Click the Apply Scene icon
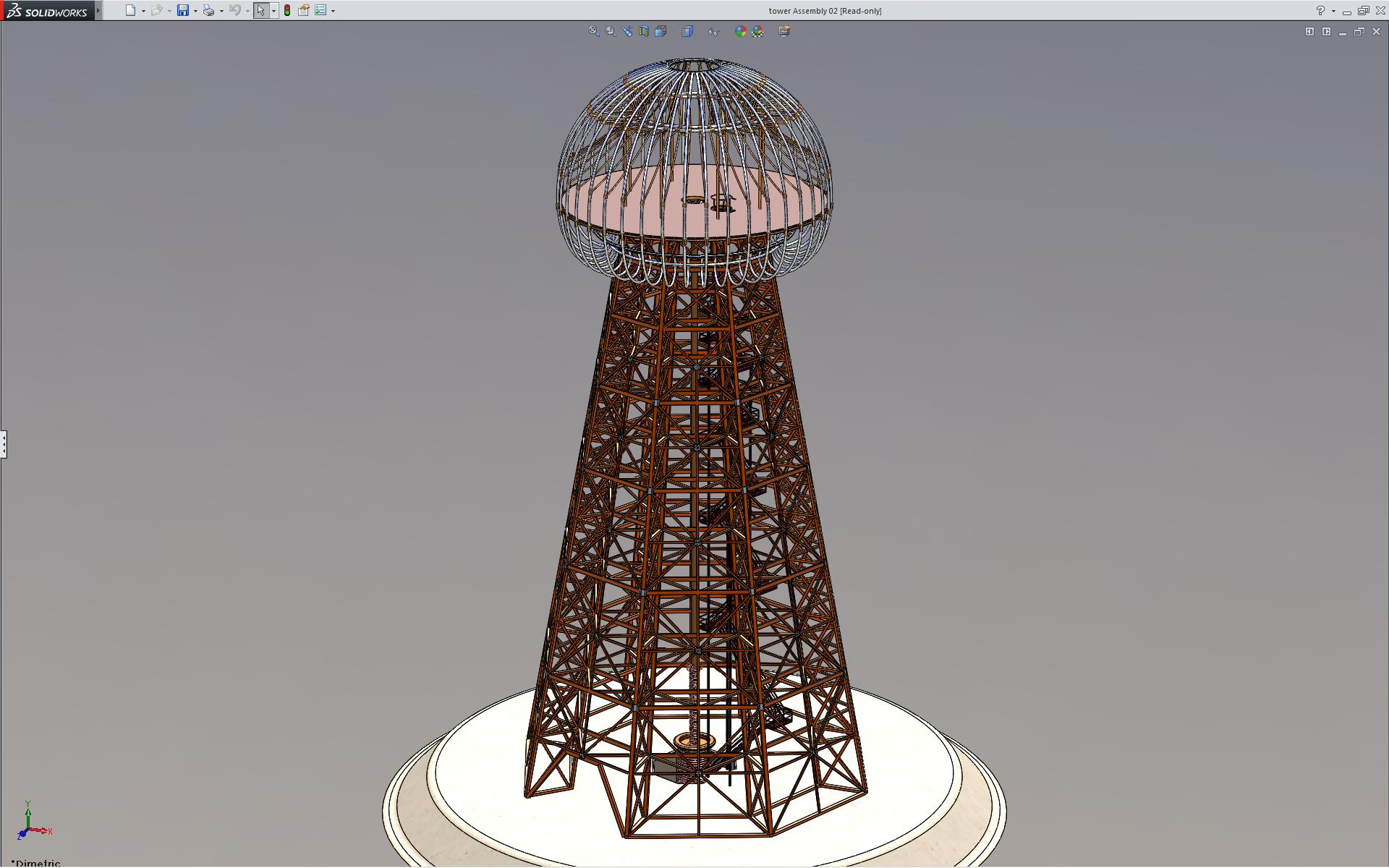Image resolution: width=1389 pixels, height=868 pixels. pyautogui.click(x=757, y=31)
